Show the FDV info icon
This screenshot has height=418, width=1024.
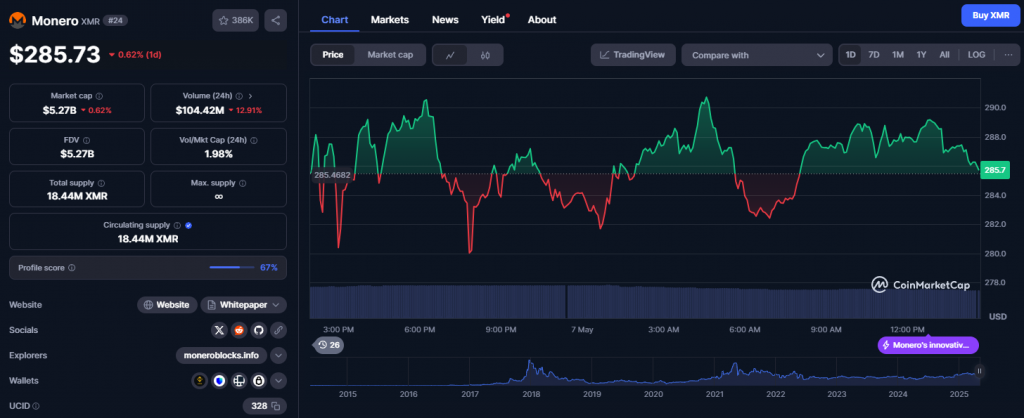(87, 140)
